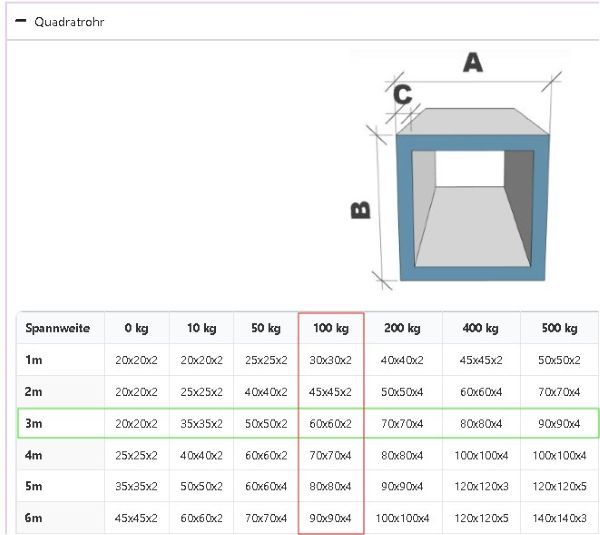Image resolution: width=600 pixels, height=535 pixels.
Task: Click the 500 kg column header
Action: click(558, 328)
